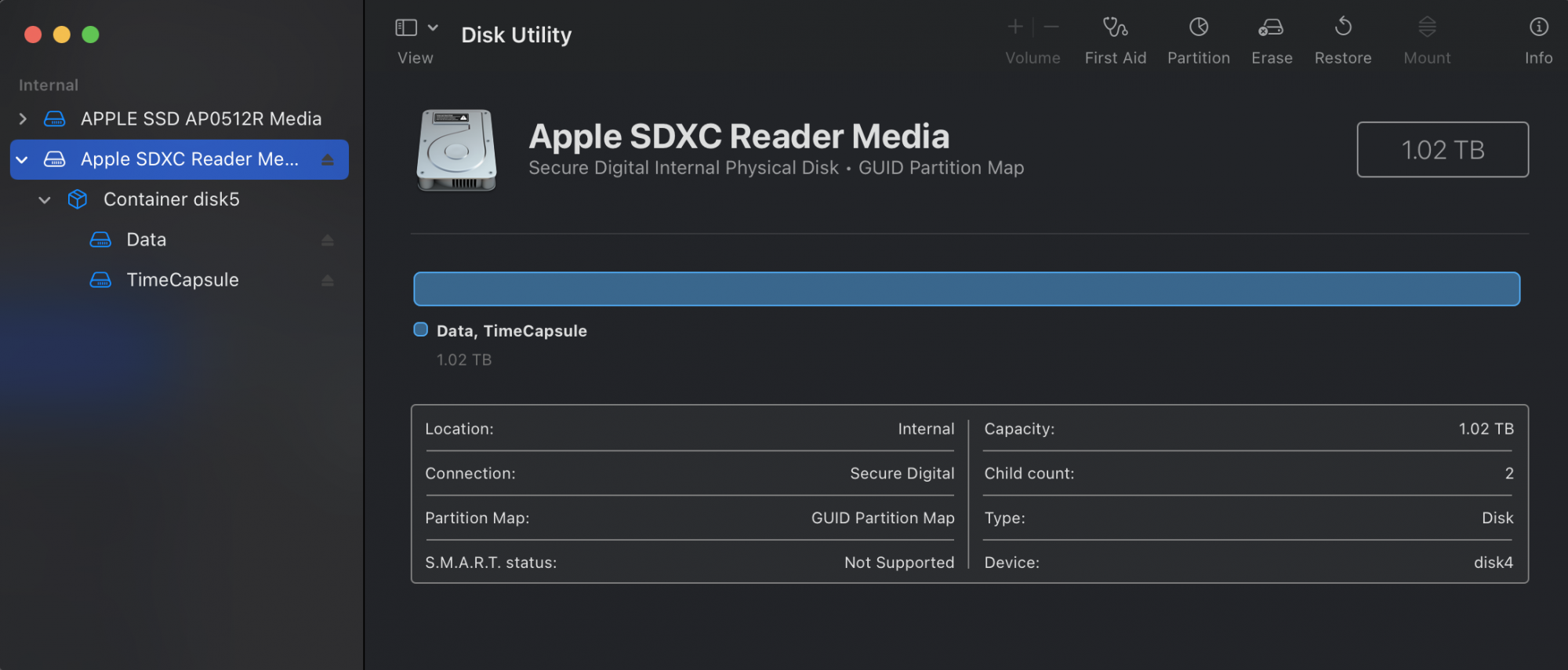Open the Partition pie chart tool

(1199, 27)
